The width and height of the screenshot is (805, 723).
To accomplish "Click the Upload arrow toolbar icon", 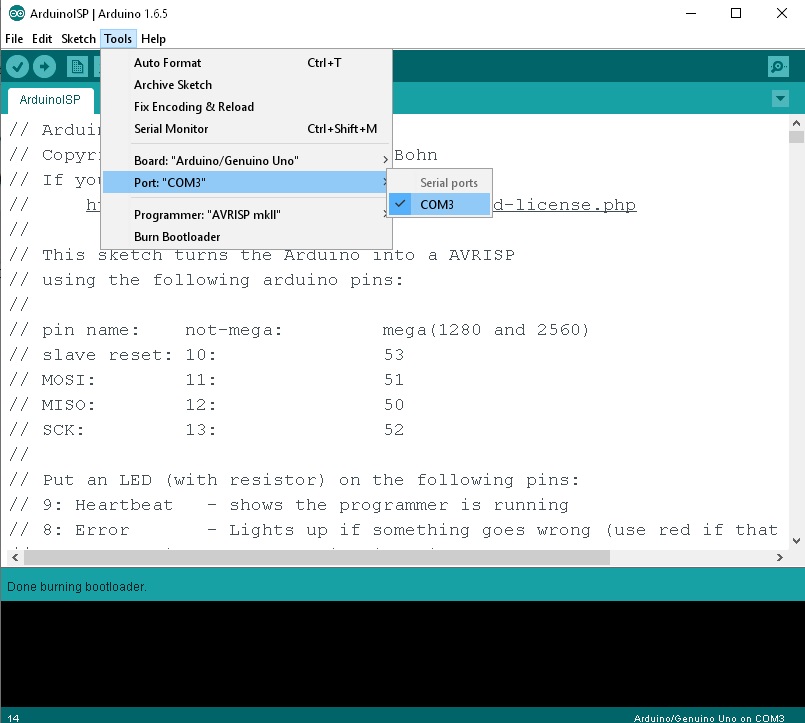I will point(45,67).
